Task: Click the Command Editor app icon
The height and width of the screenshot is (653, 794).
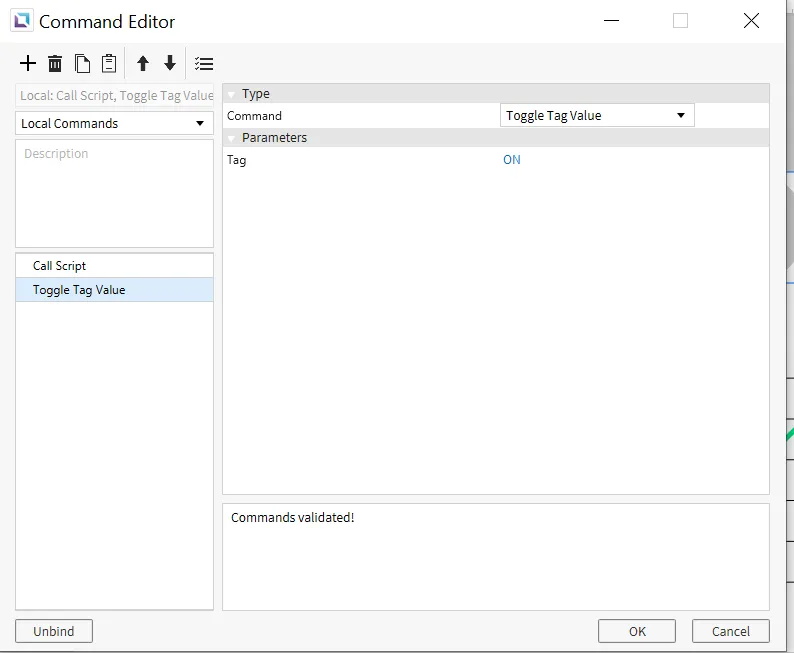Action: pos(21,21)
